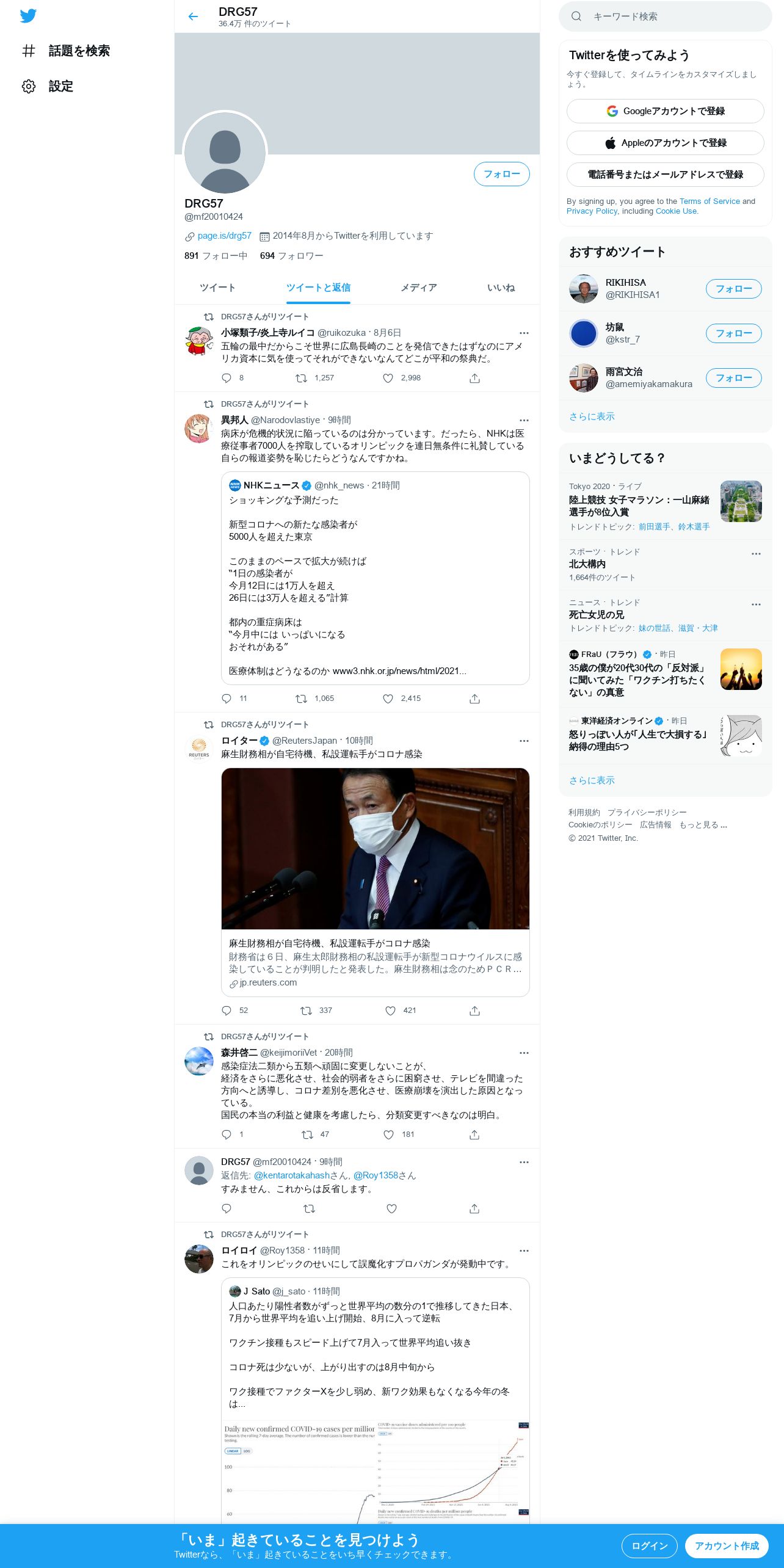Open the Terms of Service link

click(710, 201)
